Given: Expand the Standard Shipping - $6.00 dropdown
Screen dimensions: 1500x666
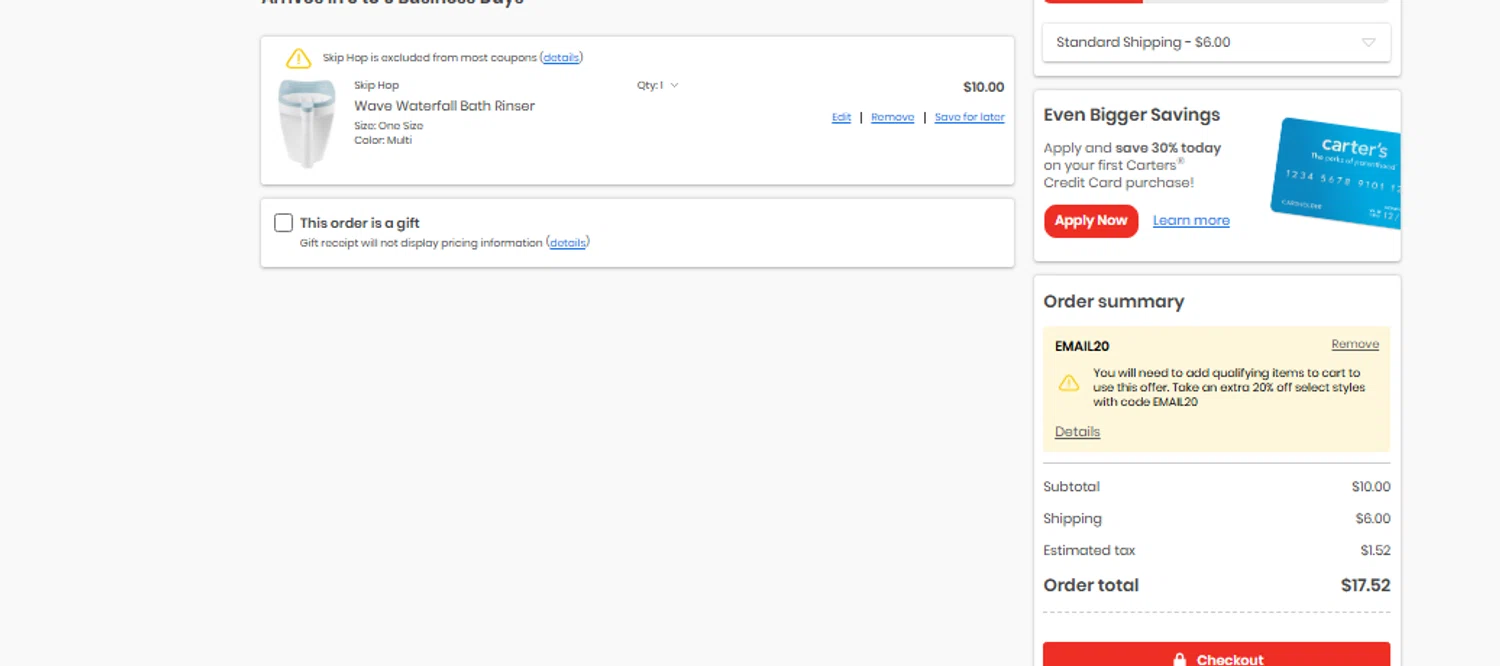Looking at the screenshot, I should (1216, 42).
